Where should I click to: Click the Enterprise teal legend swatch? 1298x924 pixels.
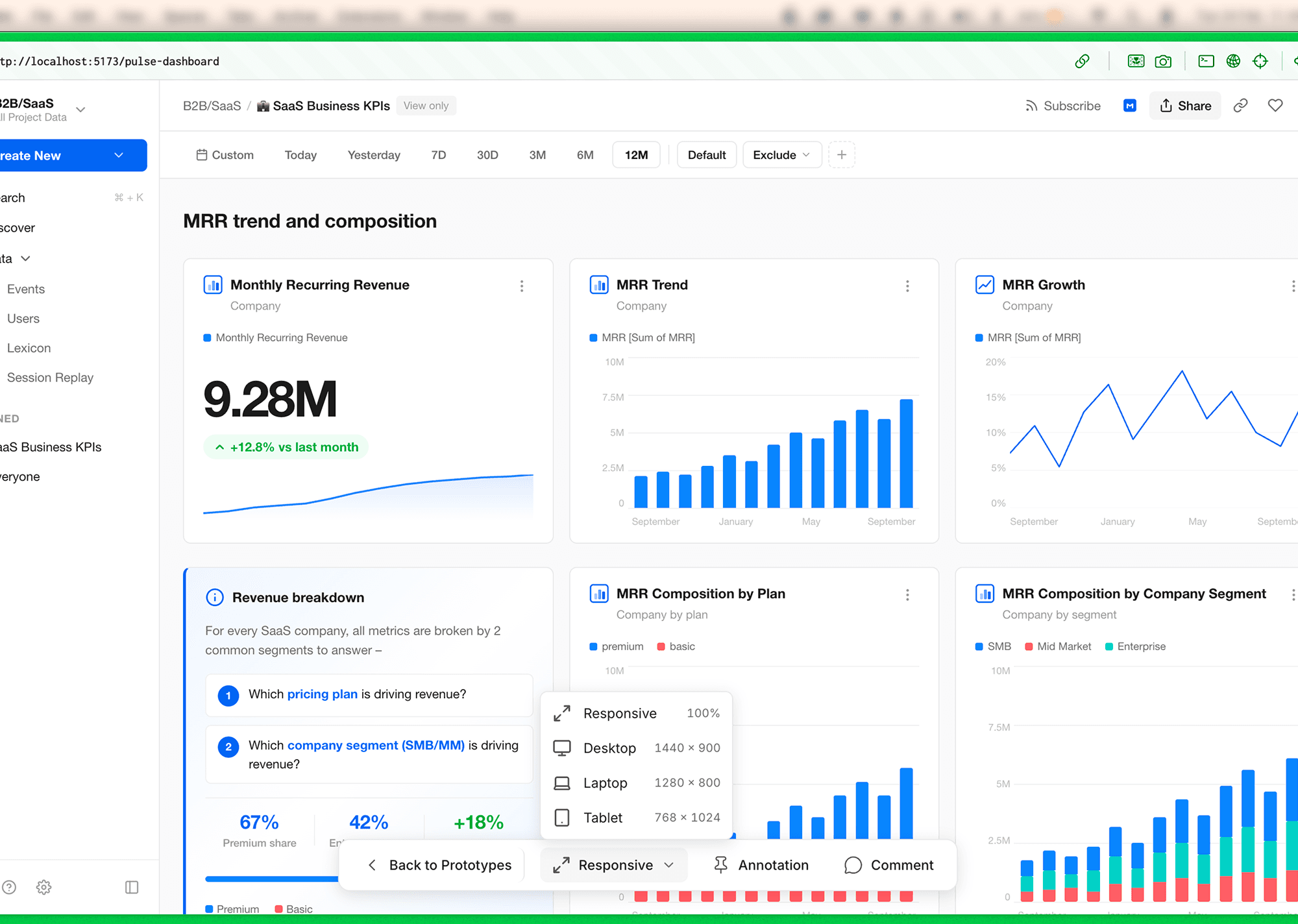pos(1109,646)
